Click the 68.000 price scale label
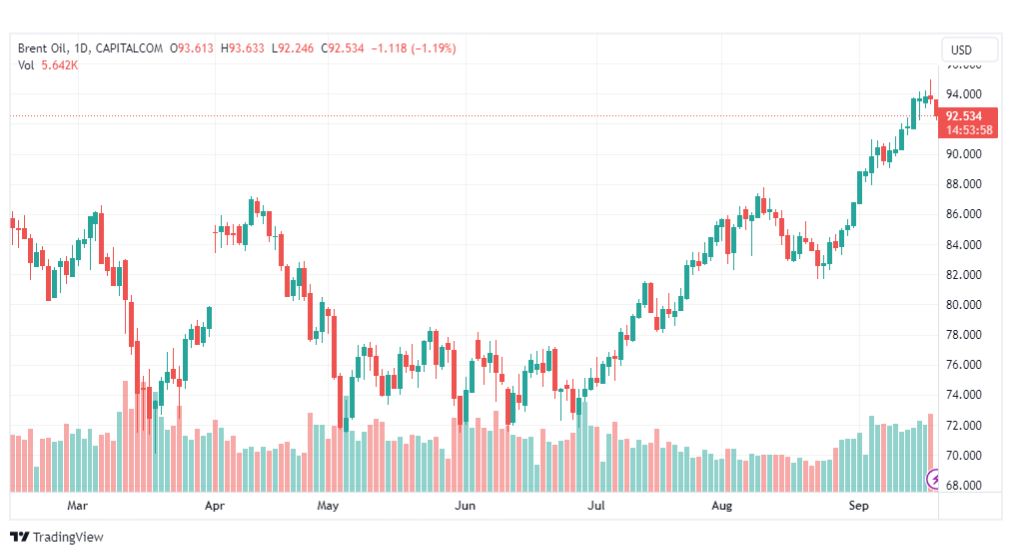 point(965,486)
